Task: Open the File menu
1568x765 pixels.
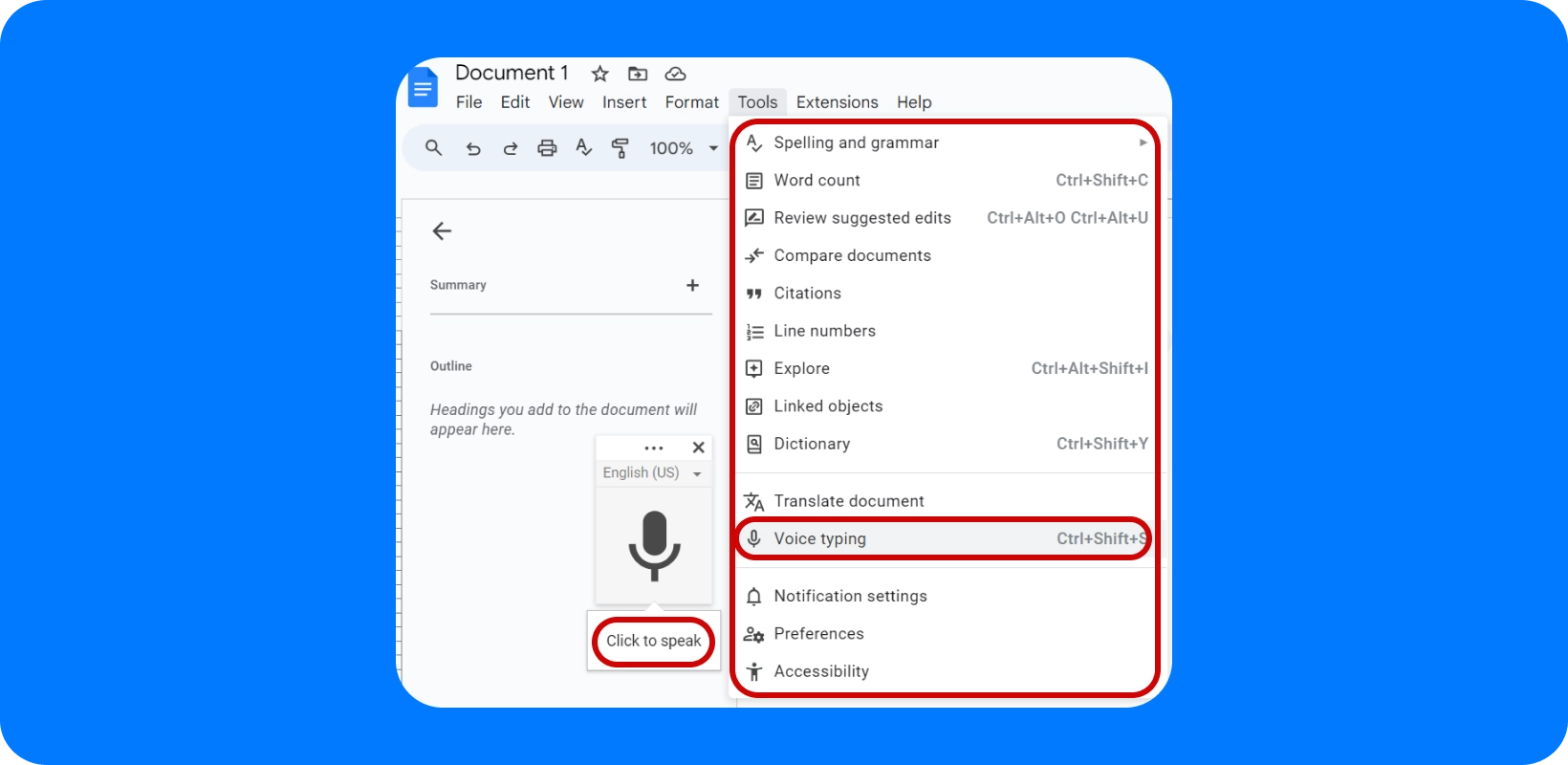Action: pyautogui.click(x=468, y=102)
